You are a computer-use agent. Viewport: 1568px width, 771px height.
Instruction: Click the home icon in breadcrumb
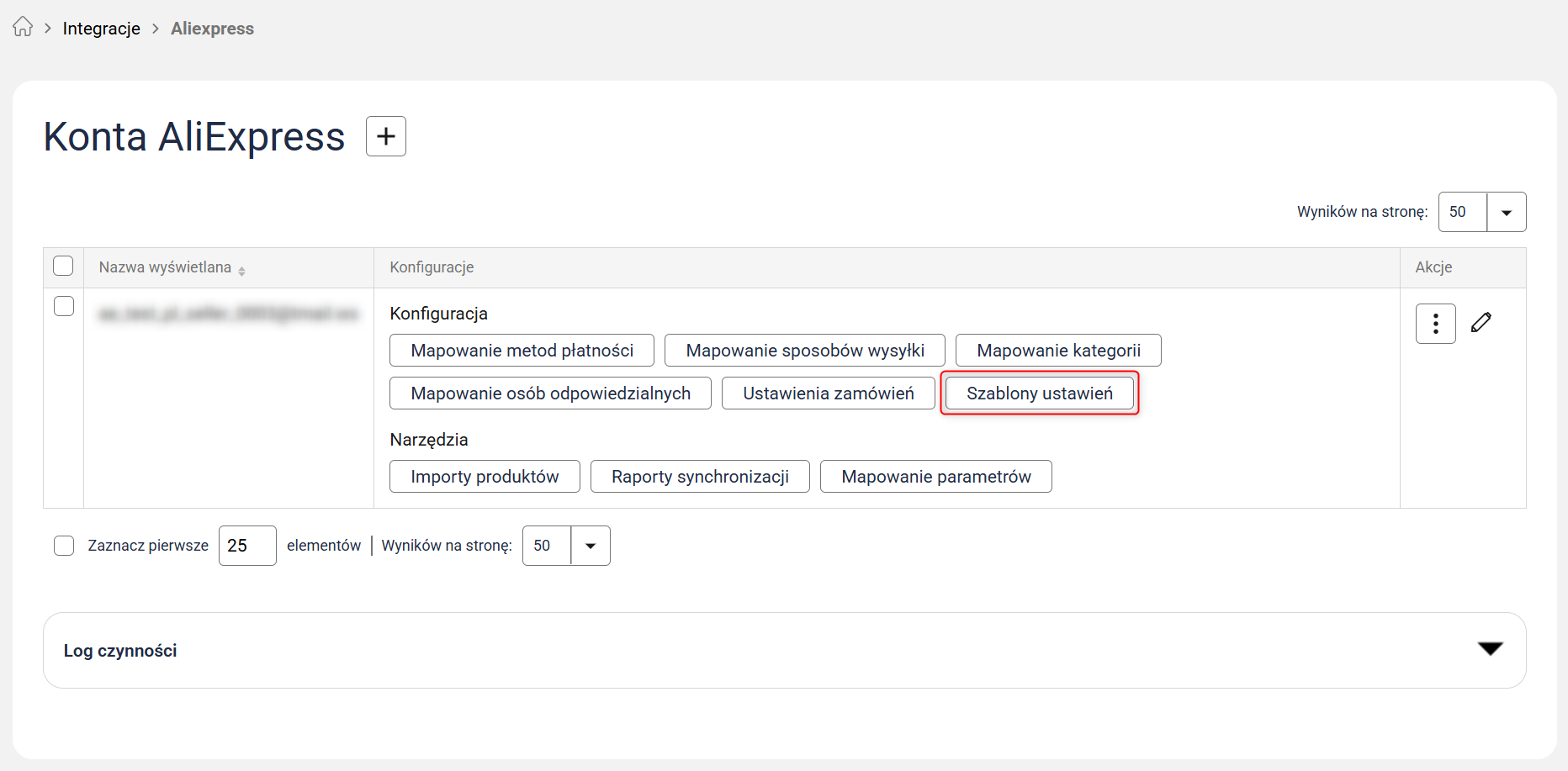23,28
